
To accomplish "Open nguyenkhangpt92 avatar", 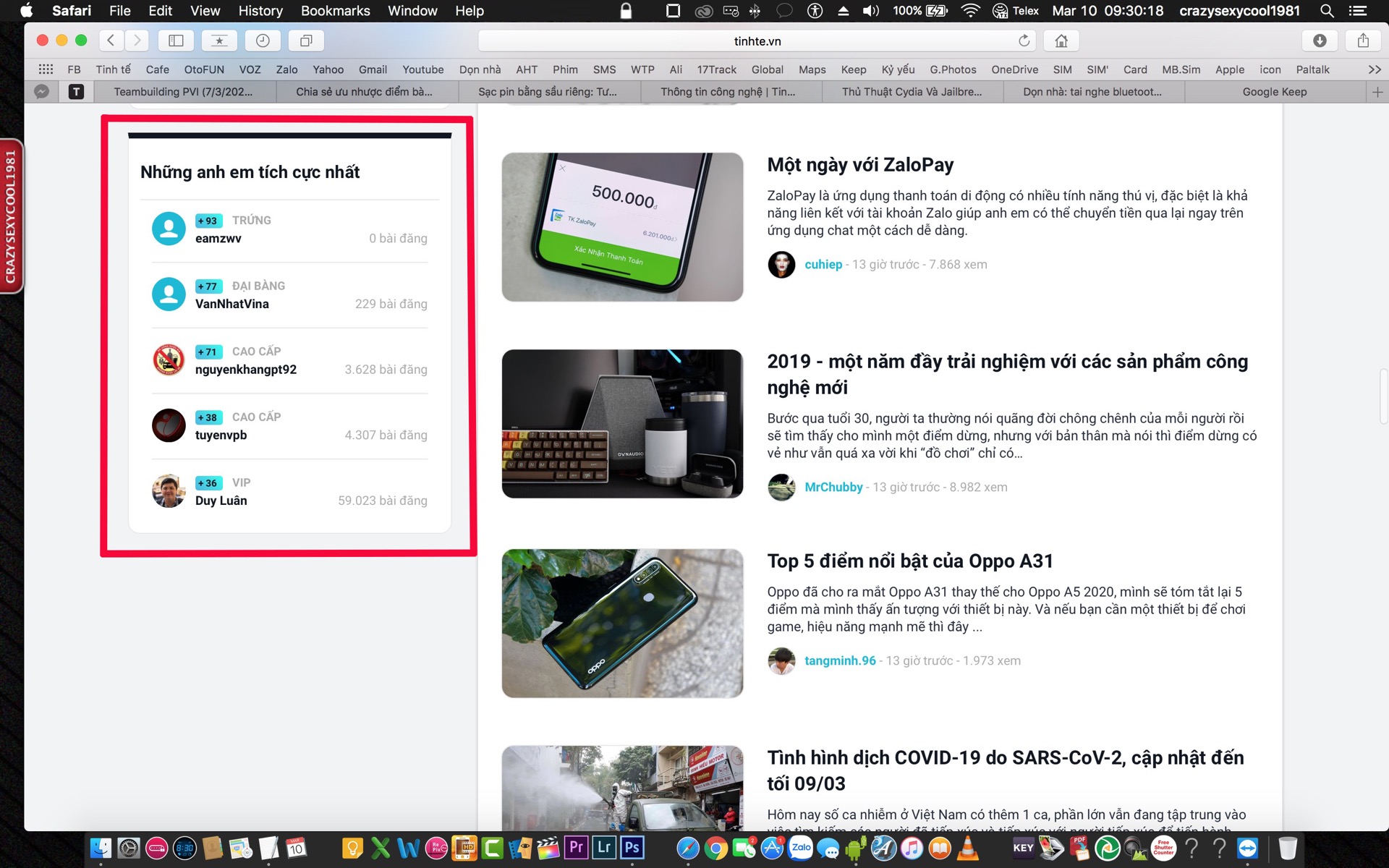I will click(169, 359).
